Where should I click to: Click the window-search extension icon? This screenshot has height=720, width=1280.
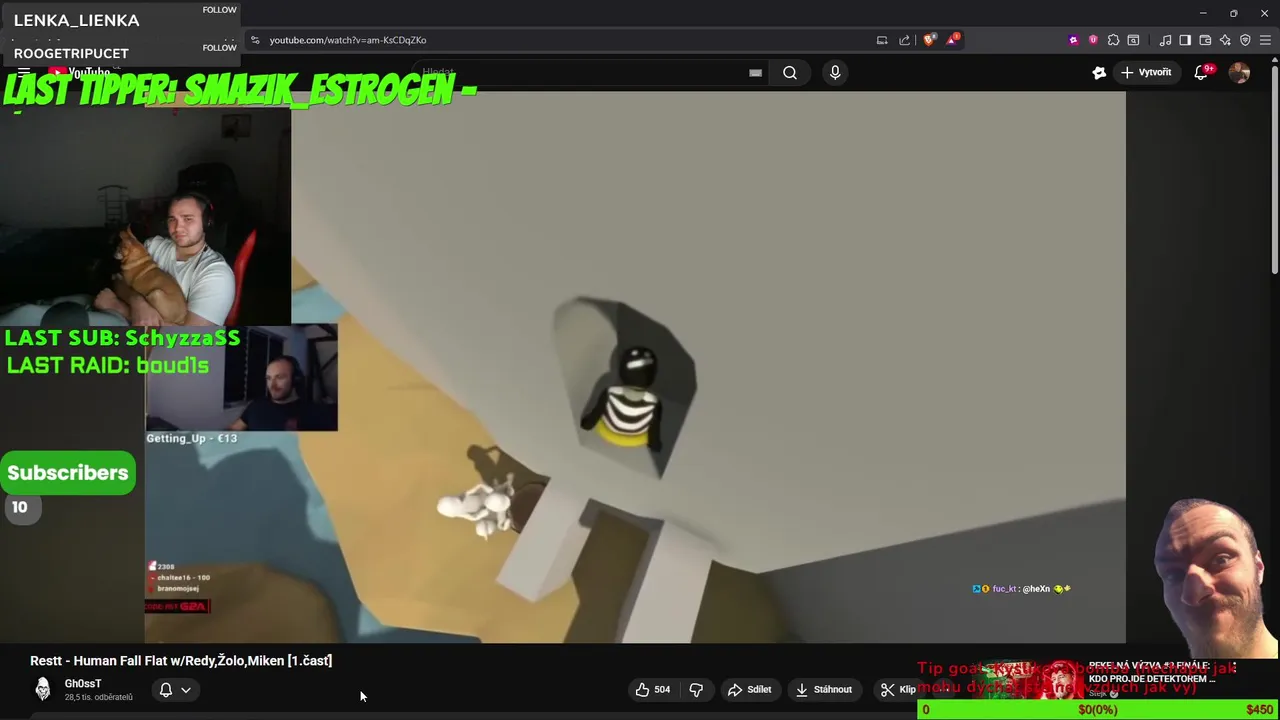(1133, 40)
